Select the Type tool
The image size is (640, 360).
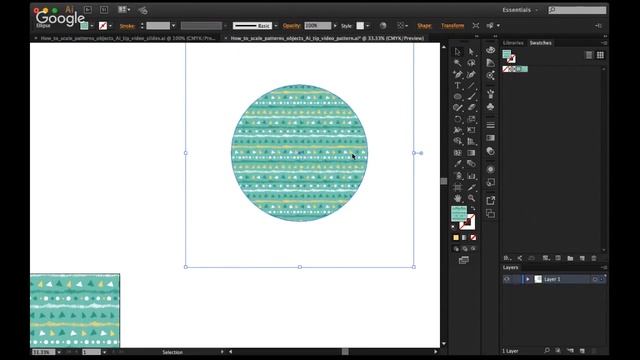pyautogui.click(x=457, y=85)
